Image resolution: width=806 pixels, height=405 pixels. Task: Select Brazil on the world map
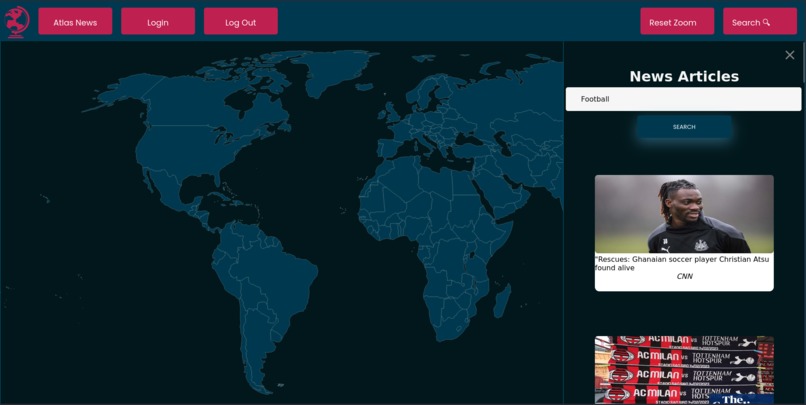(278, 280)
